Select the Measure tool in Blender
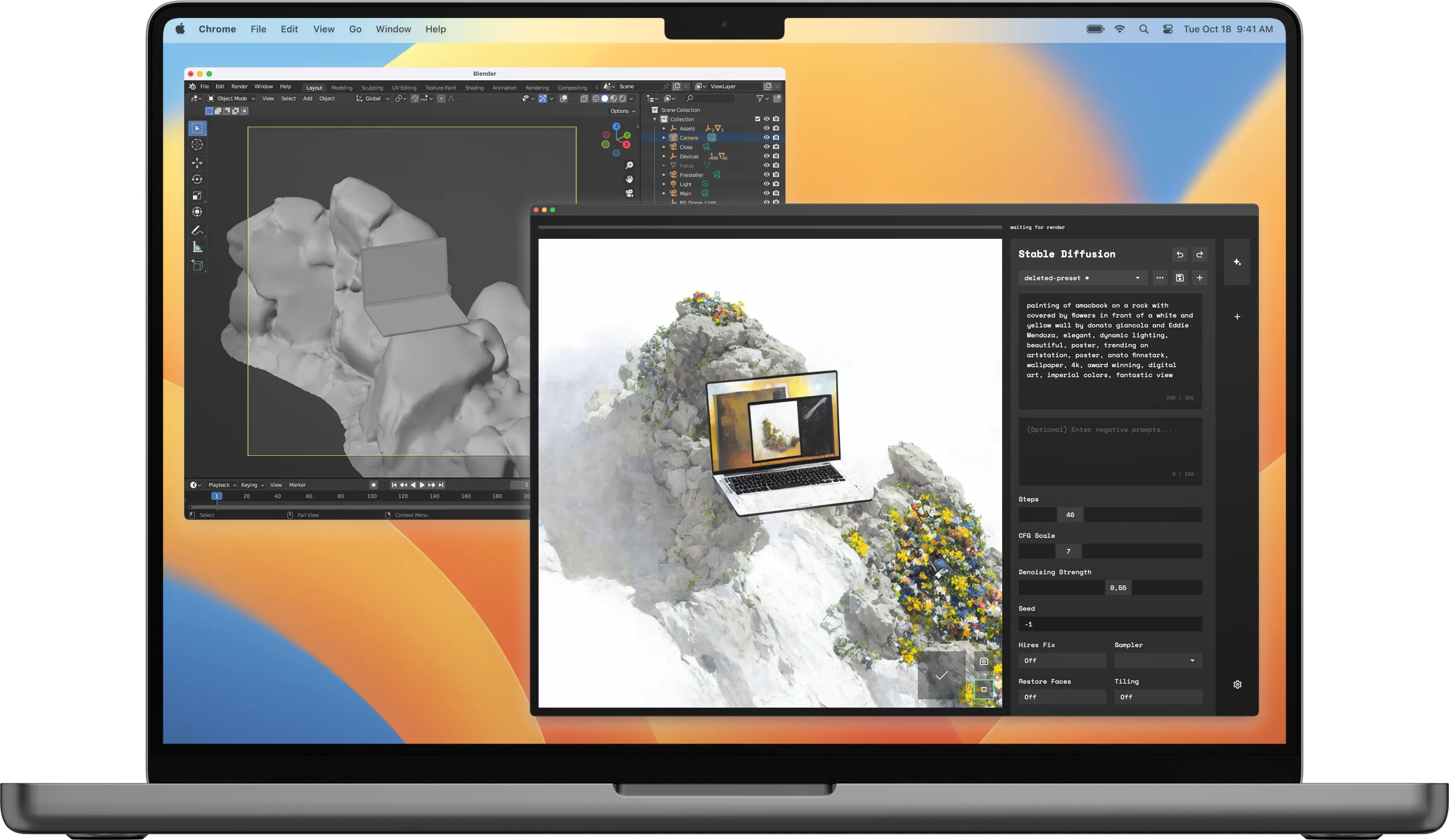Image resolution: width=1449 pixels, height=840 pixels. pos(197,247)
